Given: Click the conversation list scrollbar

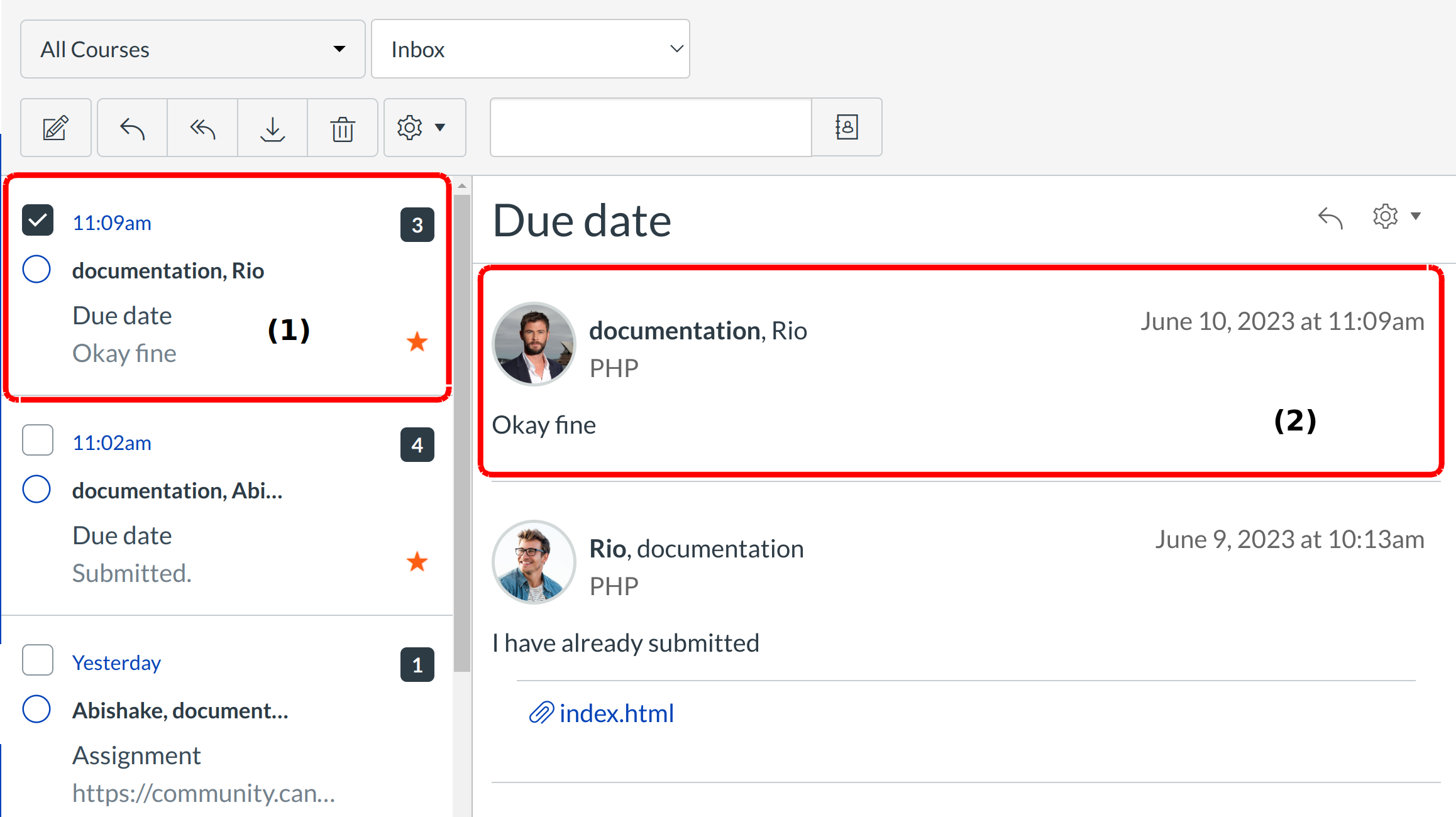Looking at the screenshot, I should coord(462,434).
